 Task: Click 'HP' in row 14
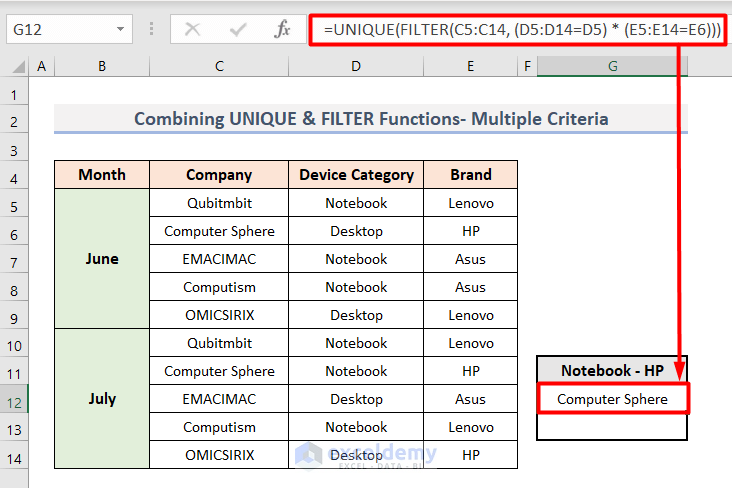tap(471, 455)
